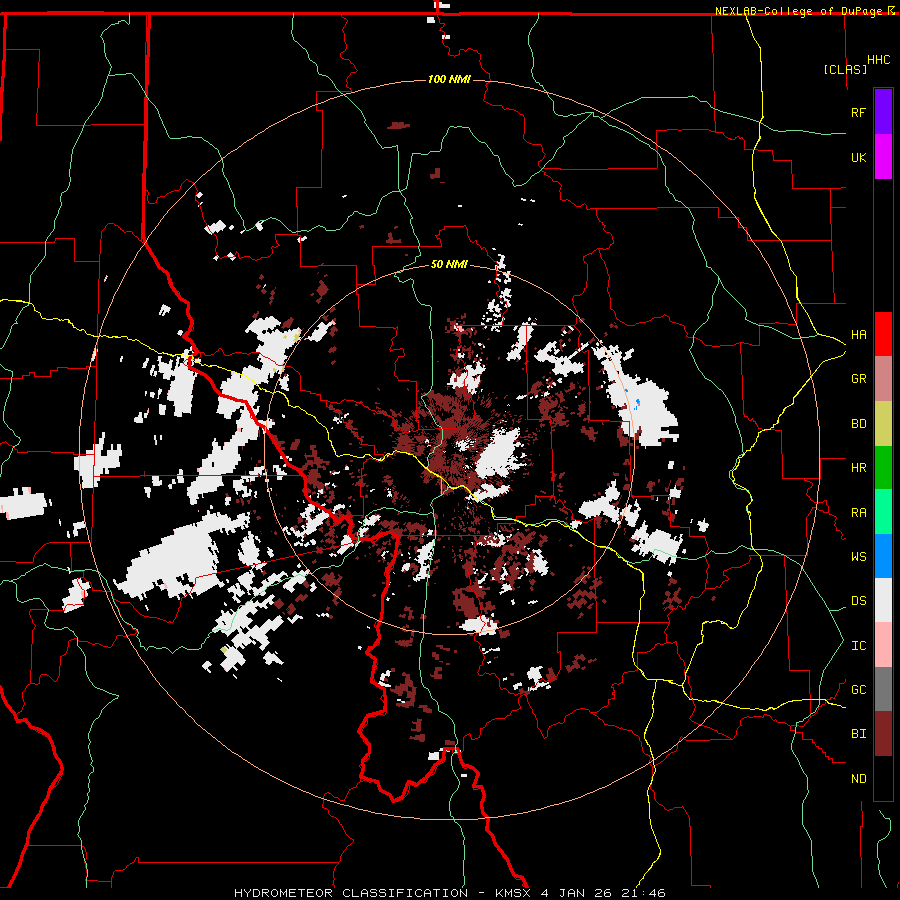This screenshot has width=900, height=900.
Task: Click the DS white legend swatch
Action: click(883, 600)
